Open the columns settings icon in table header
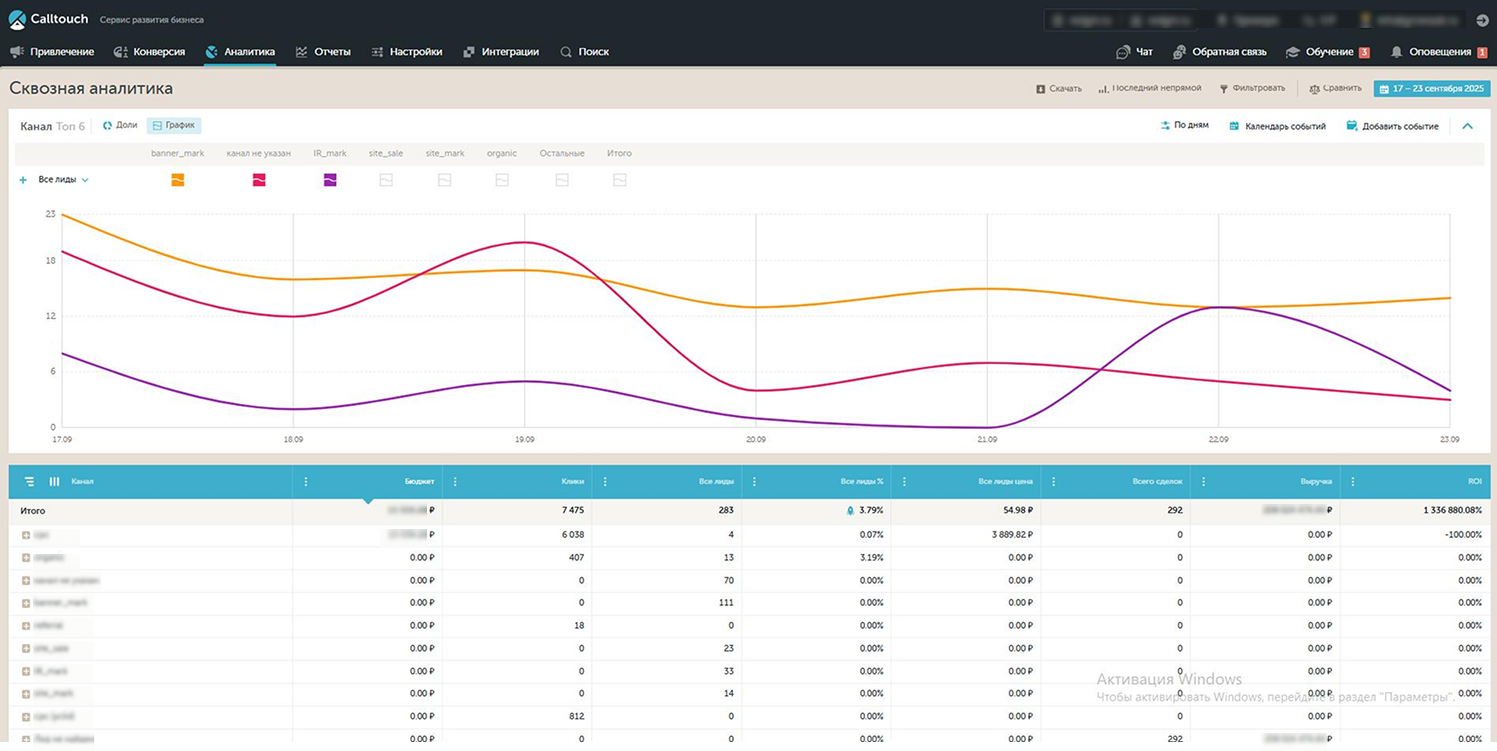The height and width of the screenshot is (751, 1497). 54,482
